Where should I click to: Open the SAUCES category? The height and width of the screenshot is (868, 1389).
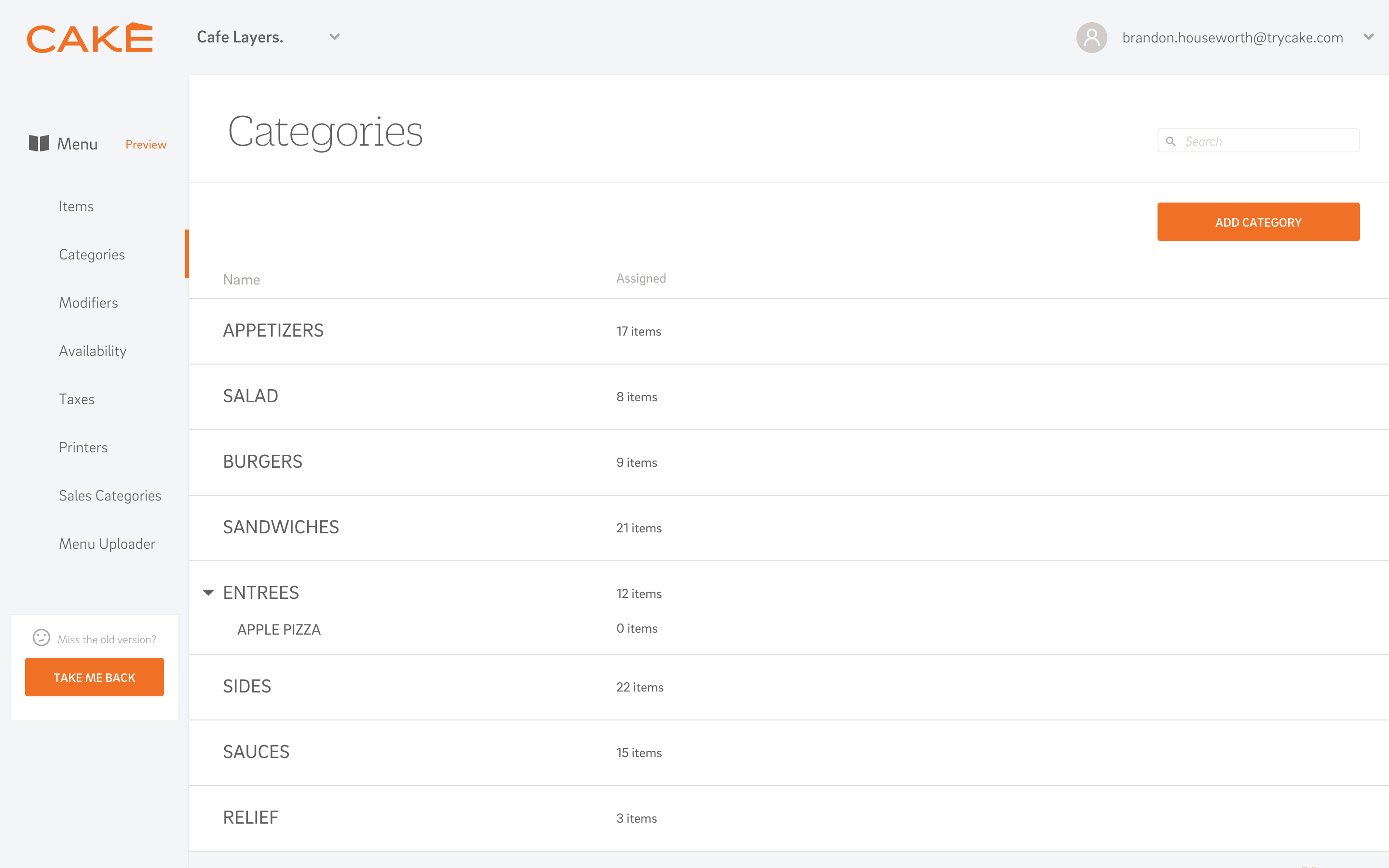point(257,751)
